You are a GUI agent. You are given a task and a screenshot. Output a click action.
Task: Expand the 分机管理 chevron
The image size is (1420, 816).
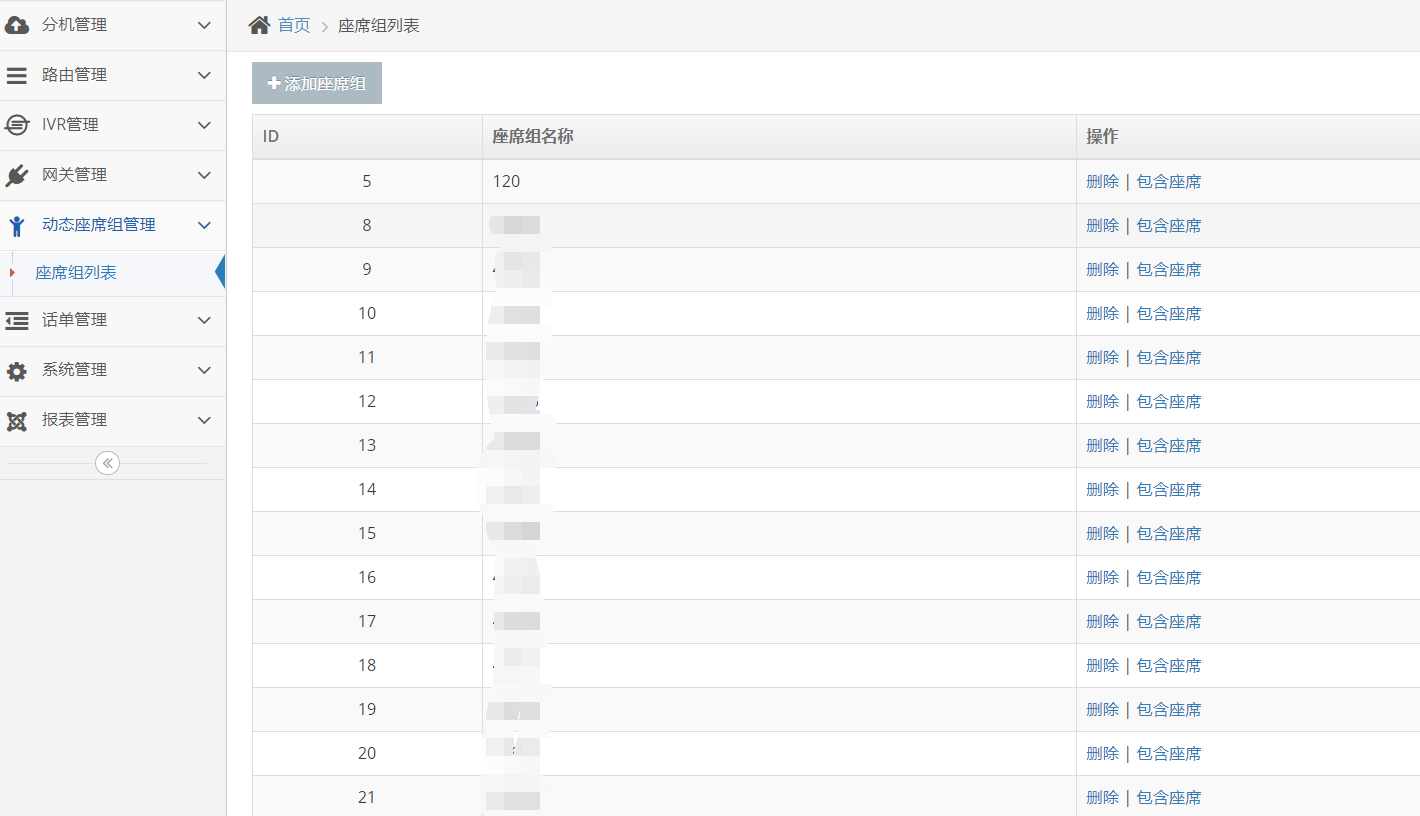tap(204, 25)
